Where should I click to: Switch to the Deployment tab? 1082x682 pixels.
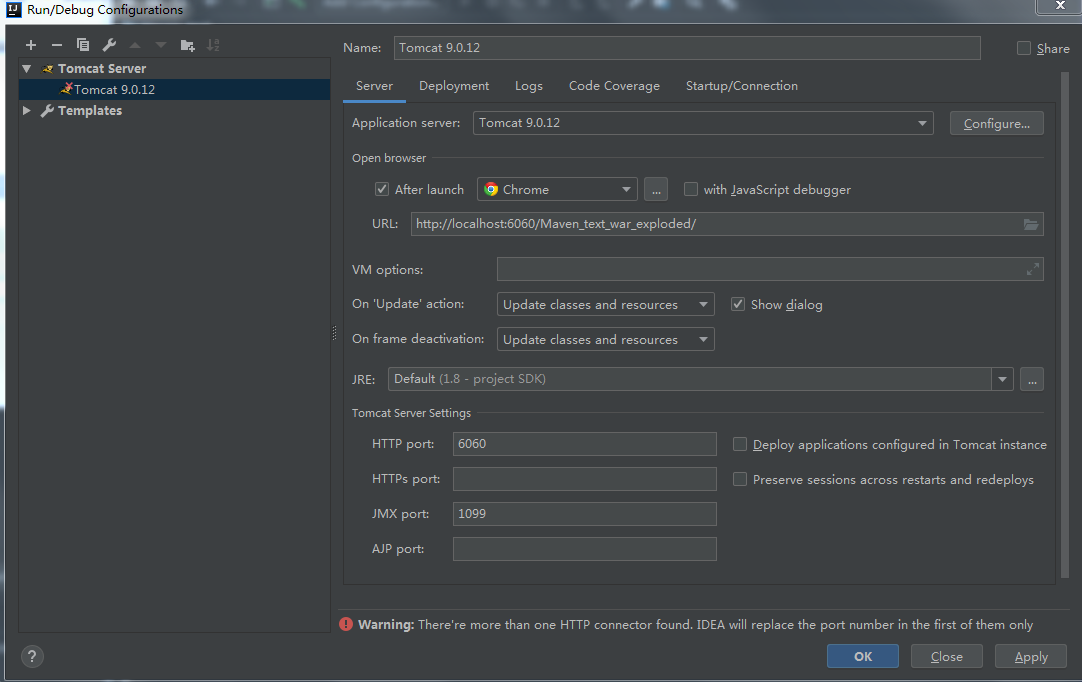pos(453,86)
